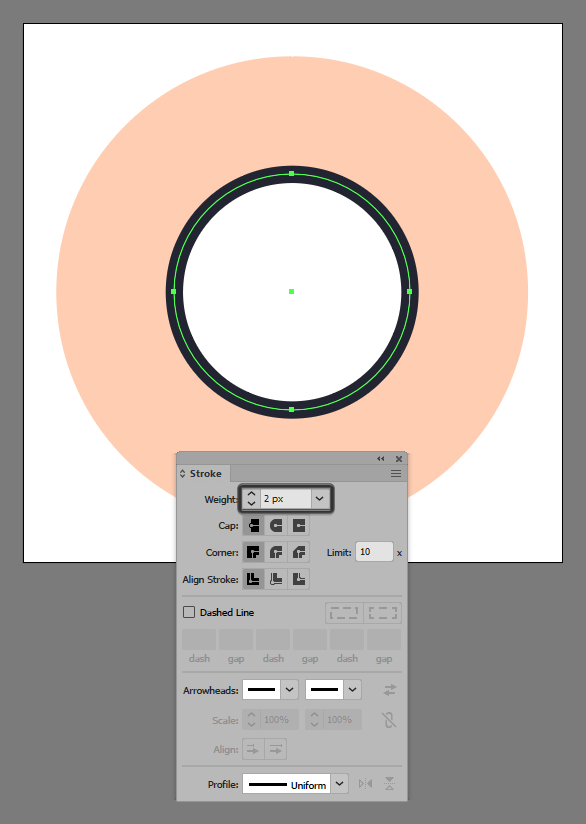
Task: Cycle Stroke panel display options arrow
Action: (x=182, y=473)
